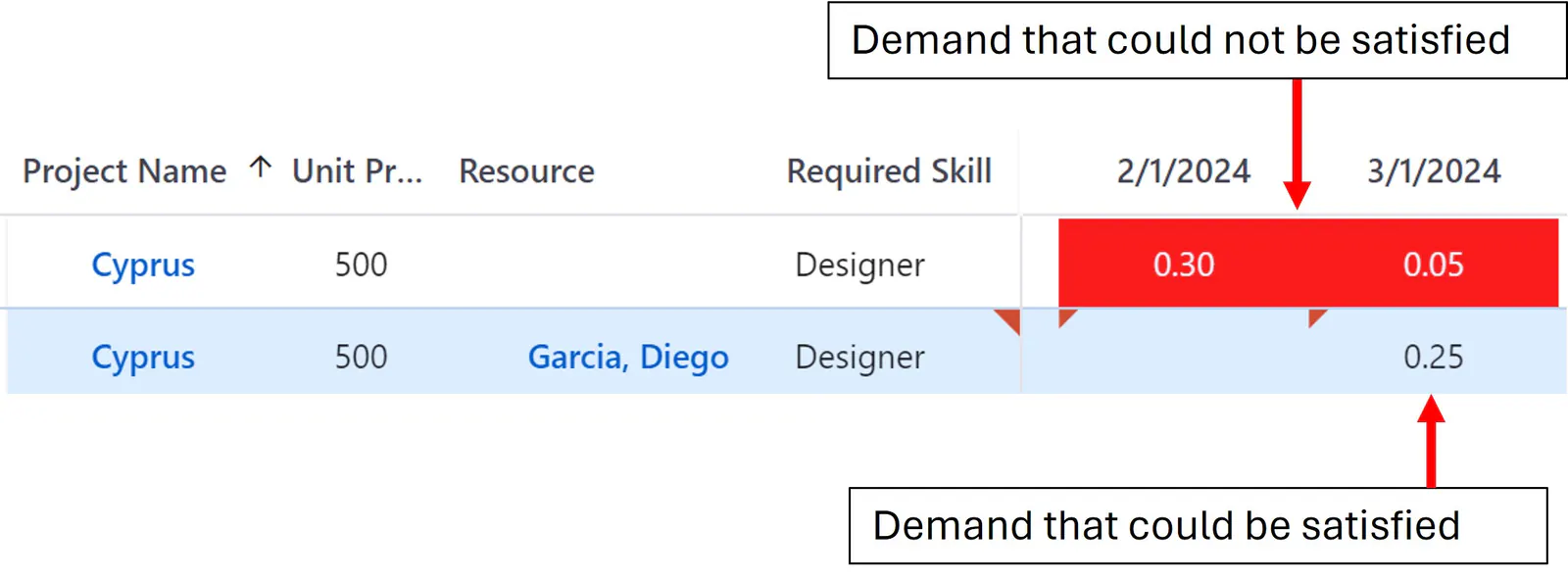
Task: Open the Garcia, Diego resource link
Action: pos(628,357)
